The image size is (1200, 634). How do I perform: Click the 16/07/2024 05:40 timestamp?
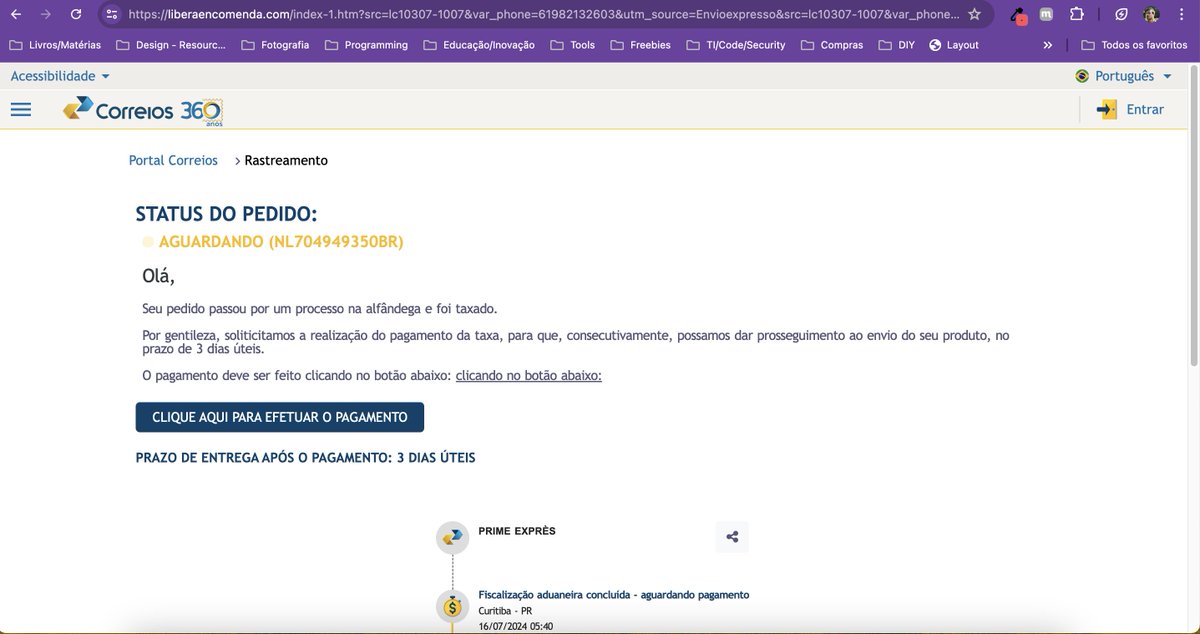pyautogui.click(x=516, y=627)
